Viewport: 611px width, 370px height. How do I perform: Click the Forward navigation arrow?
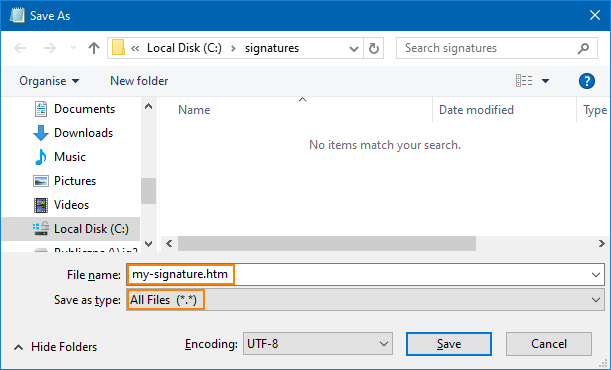49,48
